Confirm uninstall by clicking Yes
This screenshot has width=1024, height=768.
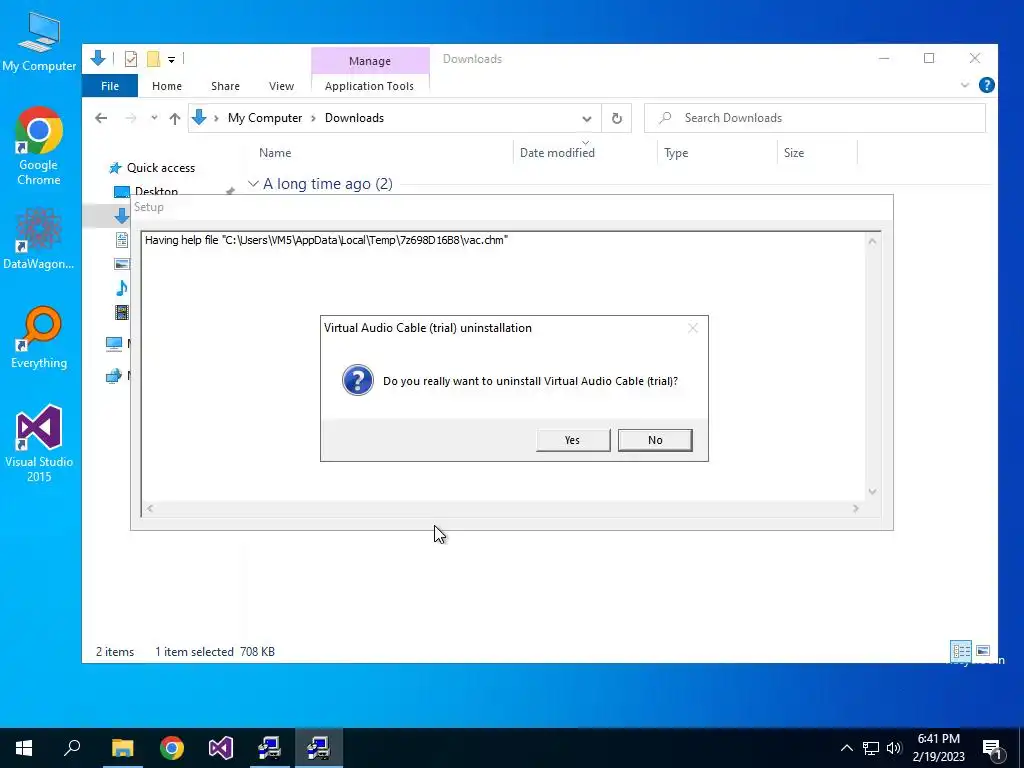click(573, 440)
